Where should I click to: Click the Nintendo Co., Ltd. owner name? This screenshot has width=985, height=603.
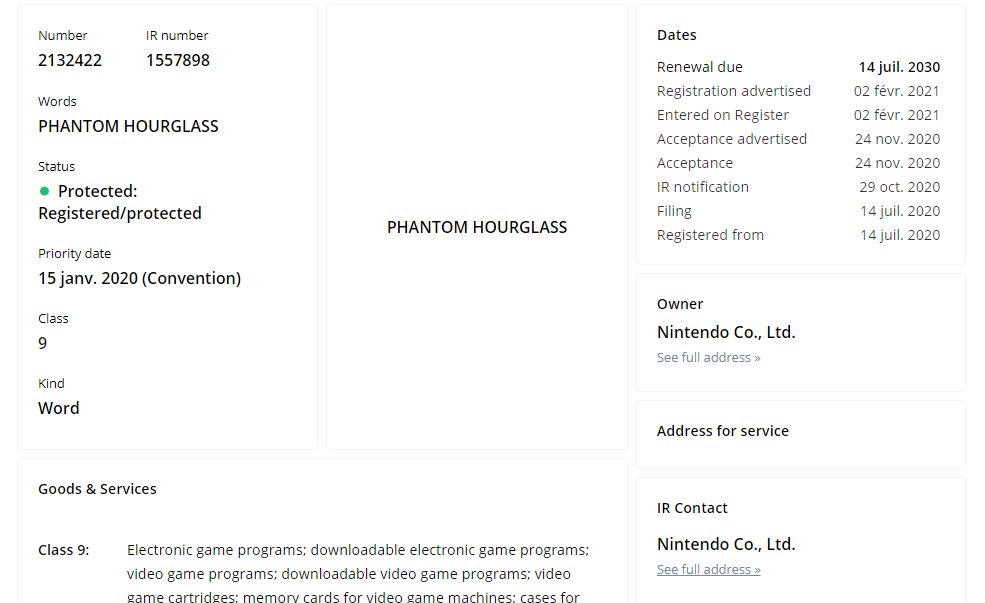726,332
